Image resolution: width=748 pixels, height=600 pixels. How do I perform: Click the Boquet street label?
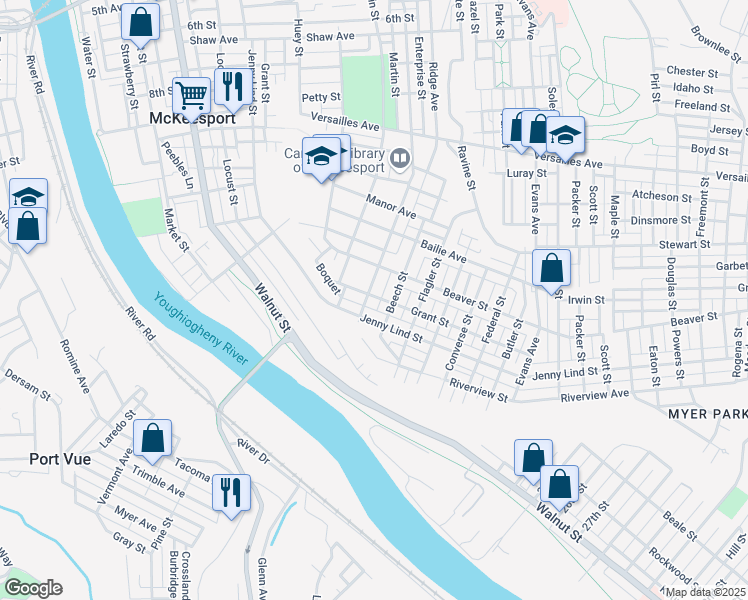click(328, 279)
